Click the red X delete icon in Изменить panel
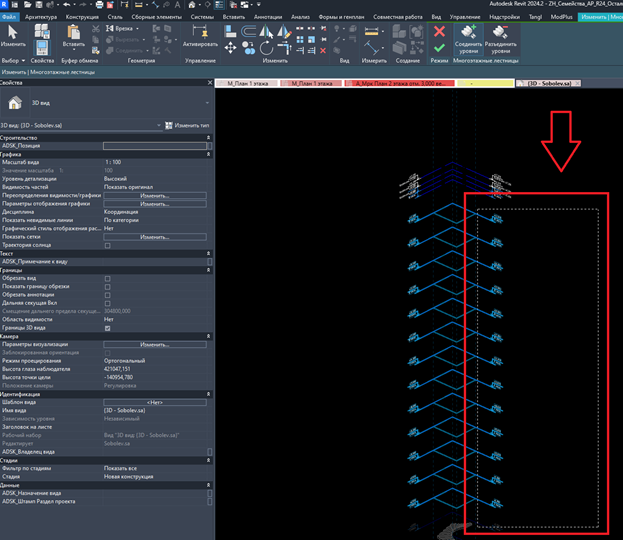 323,50
